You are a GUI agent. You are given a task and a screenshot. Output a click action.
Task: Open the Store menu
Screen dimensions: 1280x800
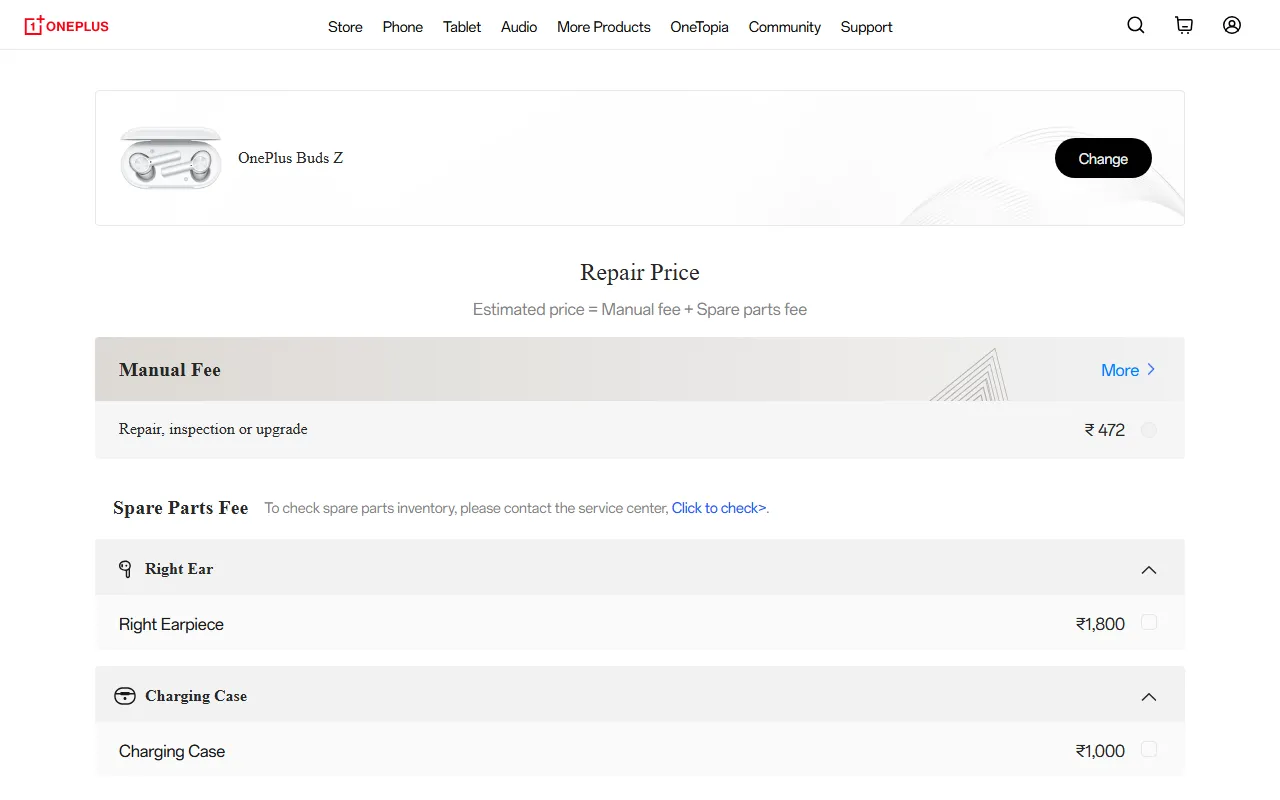tap(345, 27)
